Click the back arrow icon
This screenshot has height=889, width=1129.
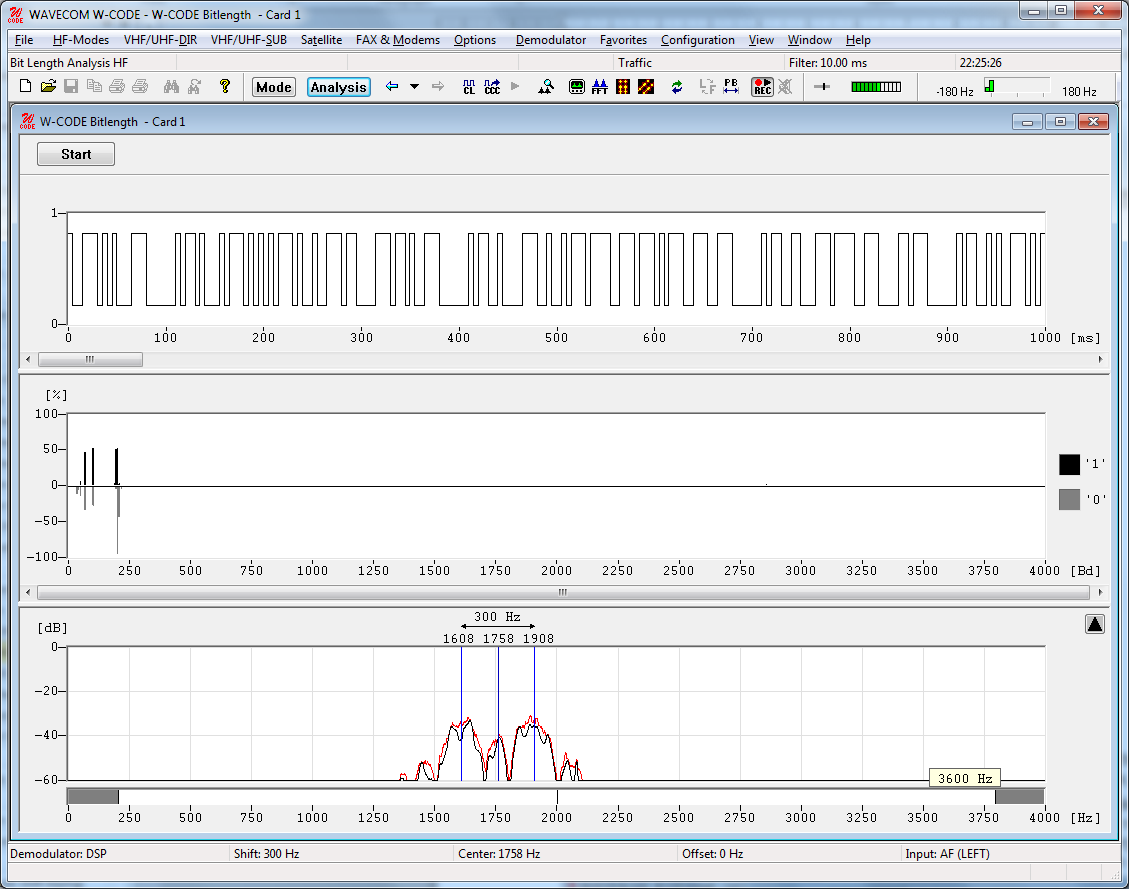(392, 86)
